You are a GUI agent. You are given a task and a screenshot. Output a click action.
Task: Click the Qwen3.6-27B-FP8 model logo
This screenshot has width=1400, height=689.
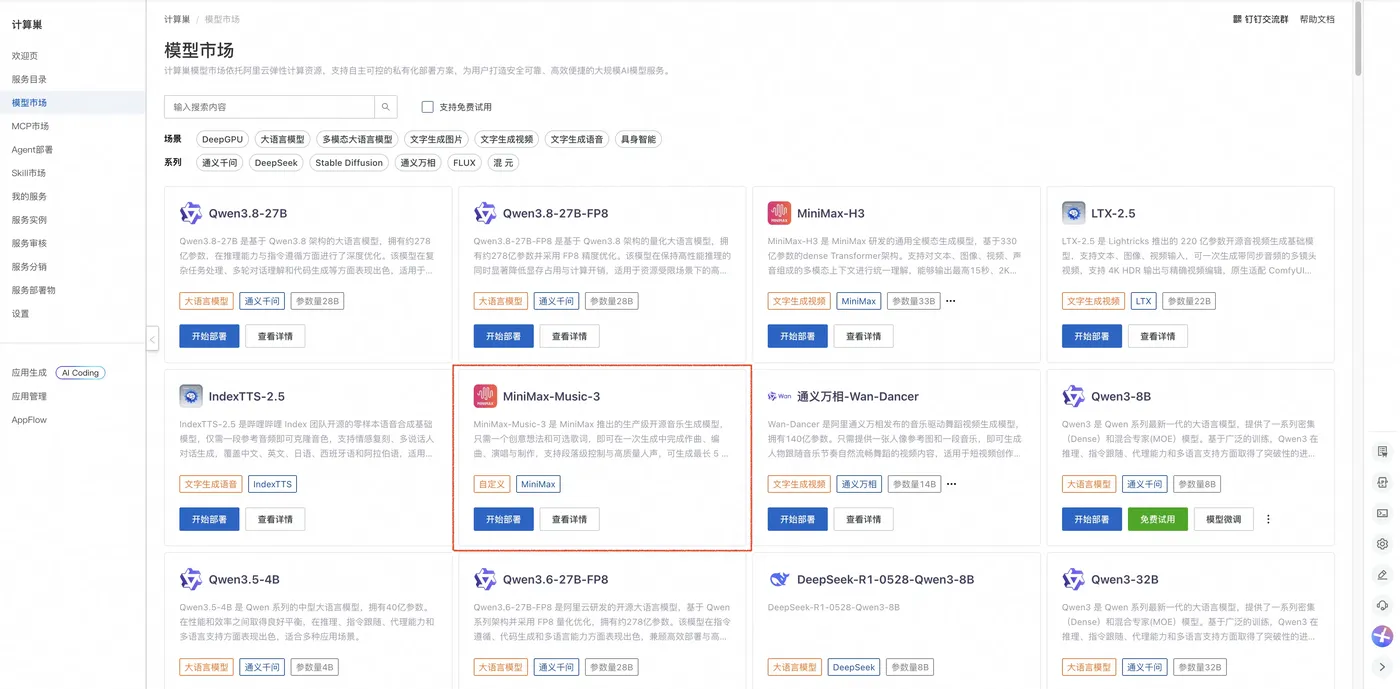tap(485, 579)
